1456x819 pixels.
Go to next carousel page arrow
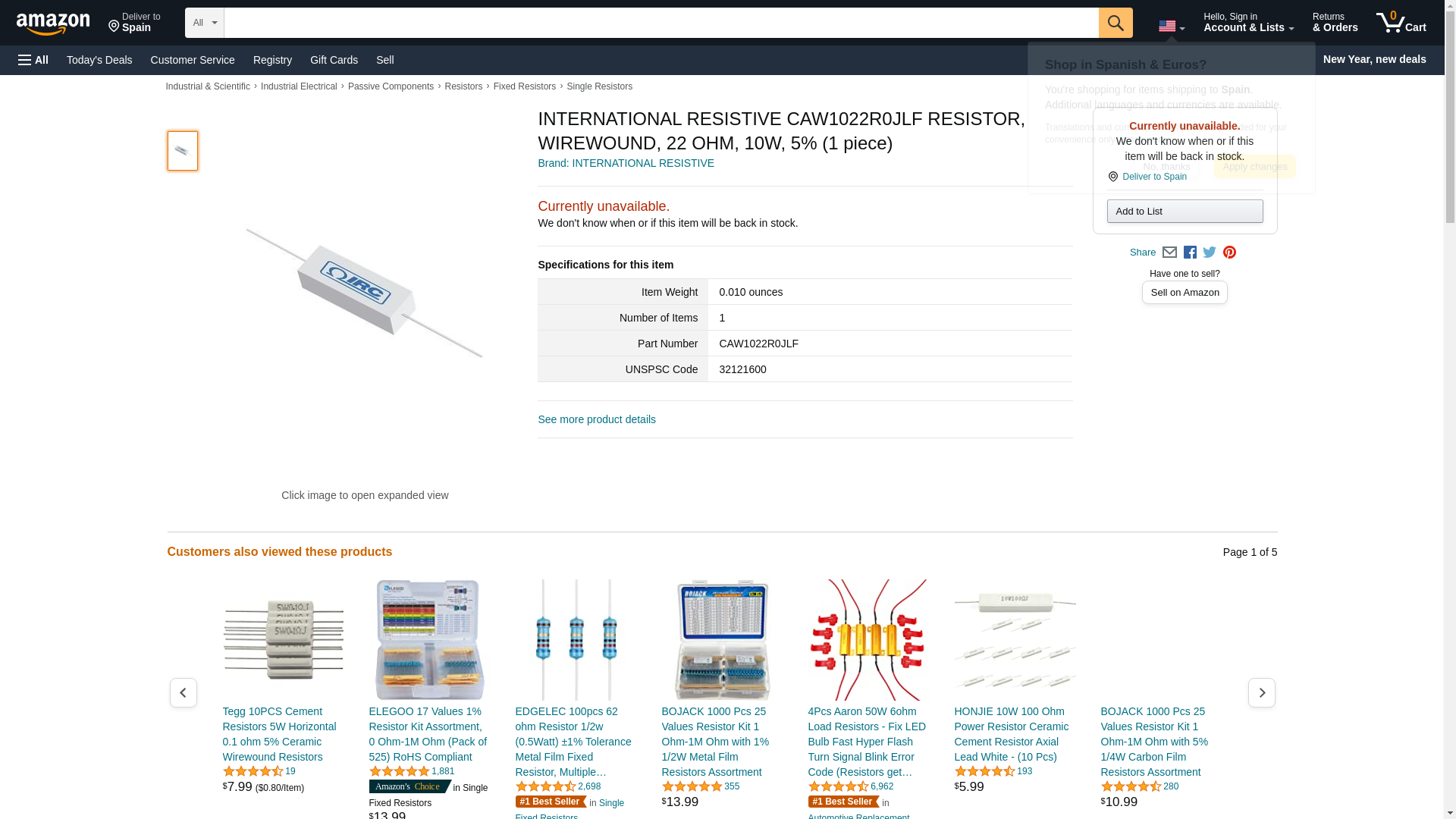(1261, 692)
